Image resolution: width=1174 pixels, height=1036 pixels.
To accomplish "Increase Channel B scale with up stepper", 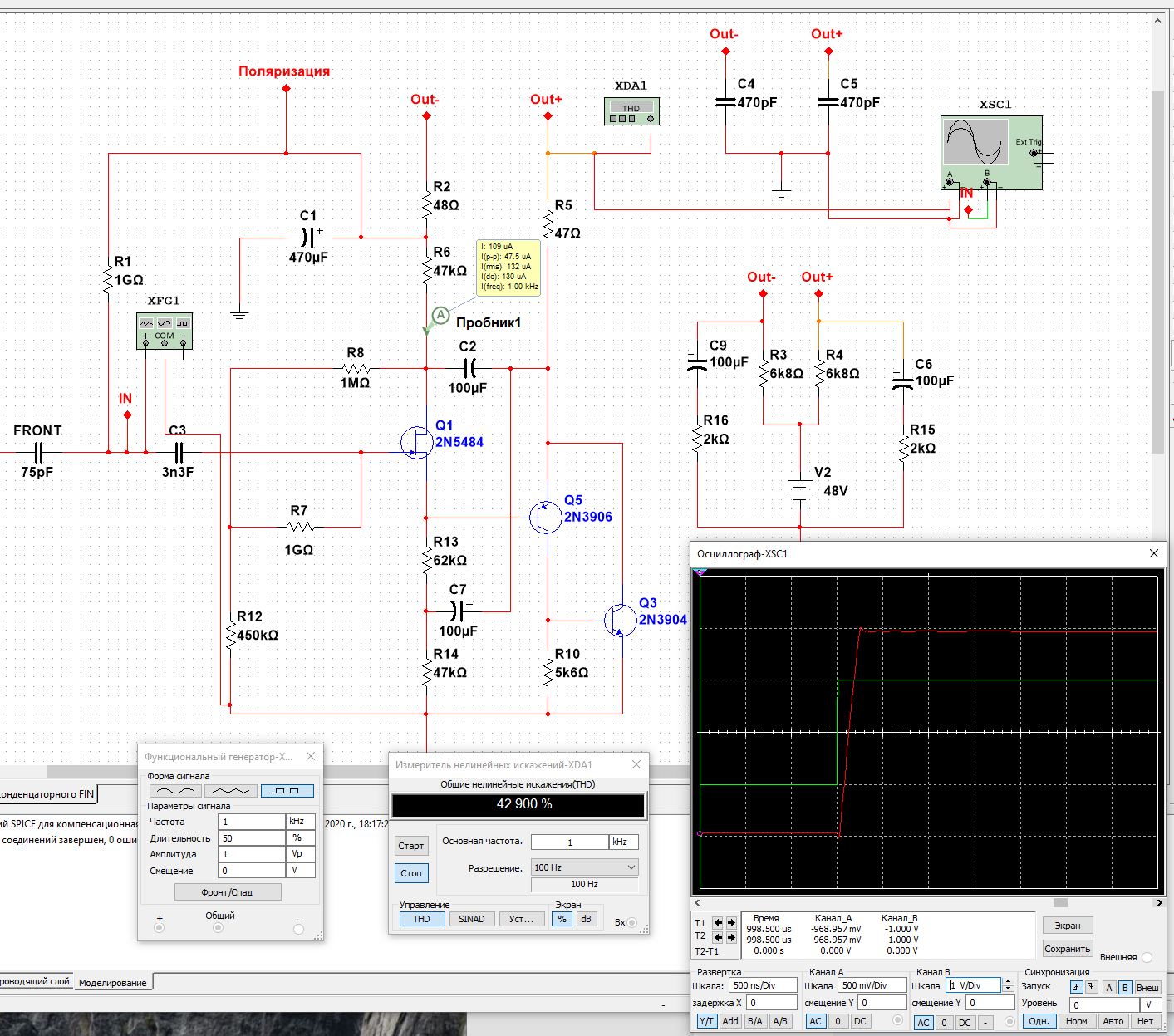I will point(1008,982).
